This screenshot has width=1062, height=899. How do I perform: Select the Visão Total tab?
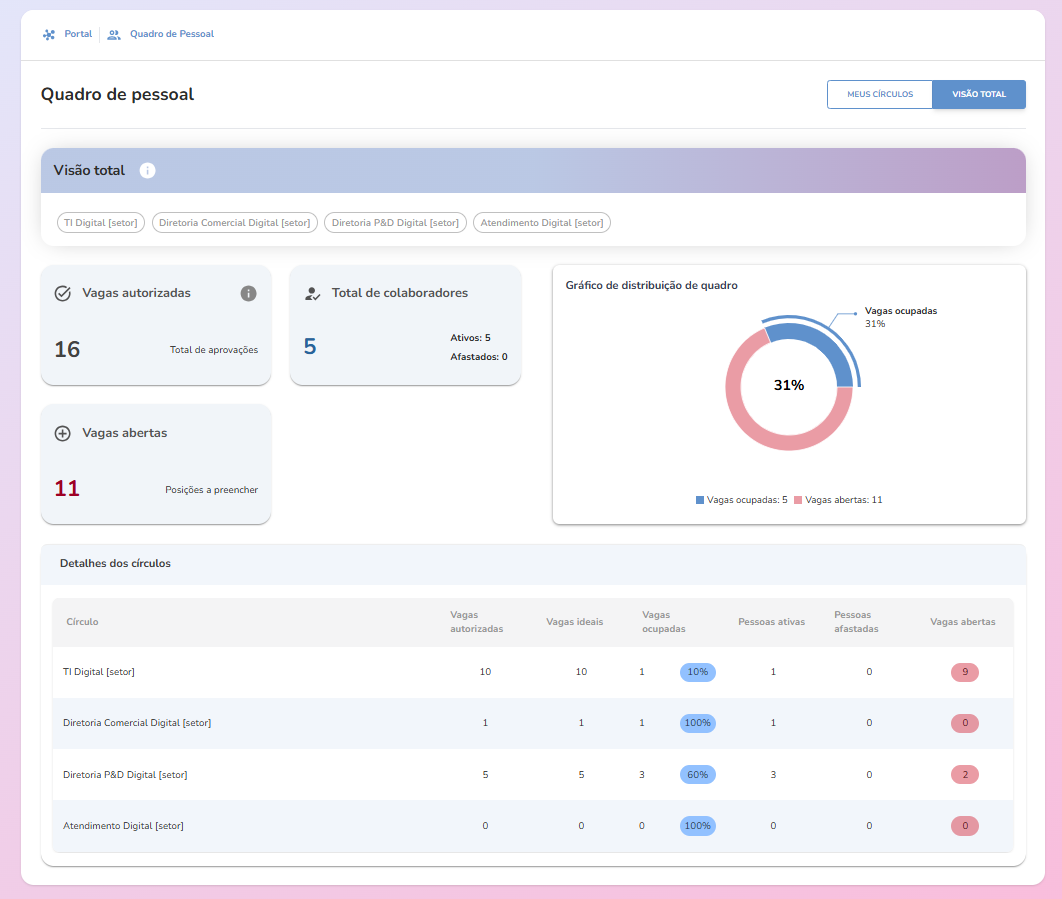tap(979, 94)
